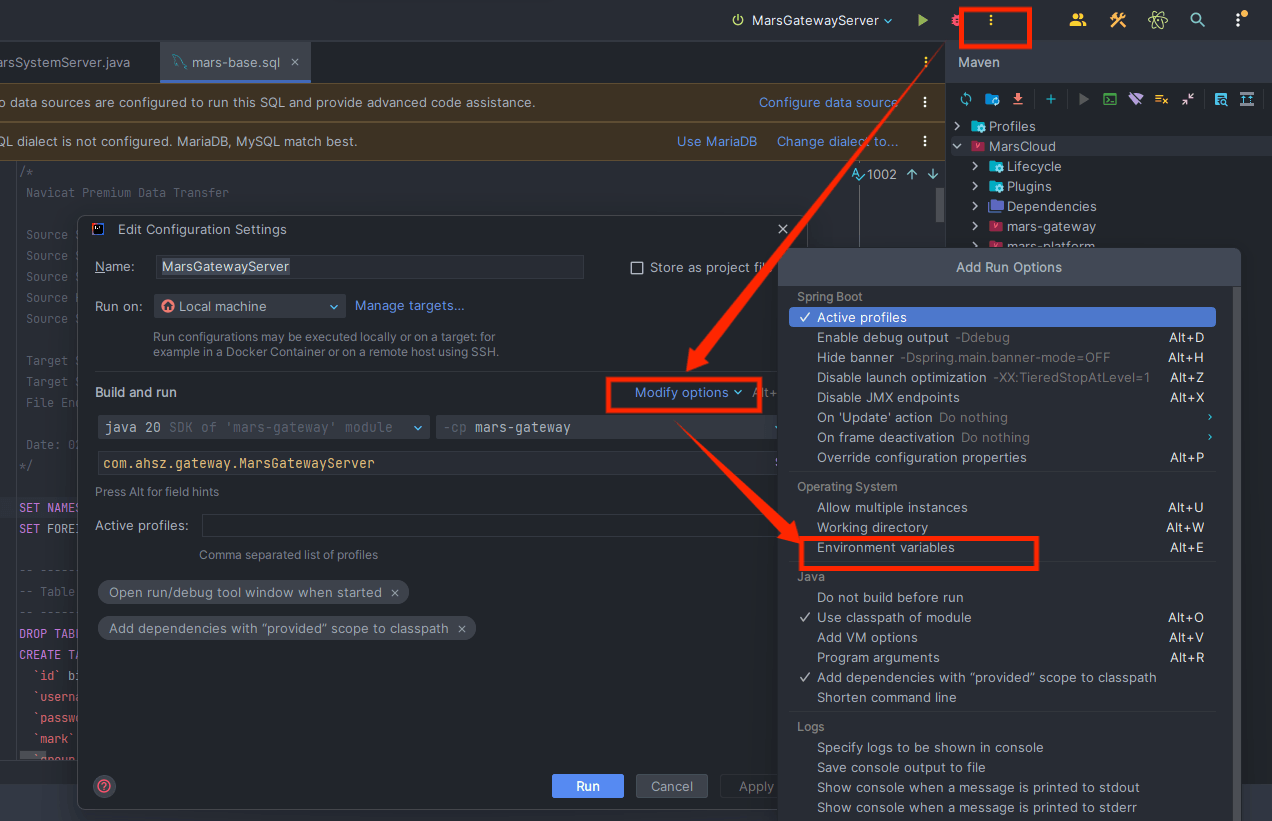Click the atom-shaped icon in top toolbar
Viewport: 1272px width, 821px height.
(1158, 20)
